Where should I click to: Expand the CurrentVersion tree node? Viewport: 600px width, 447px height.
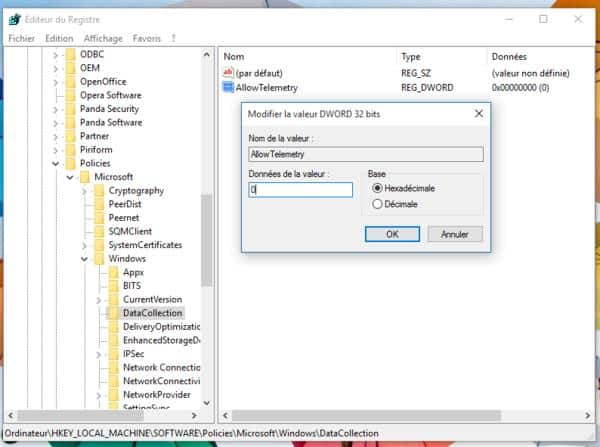[99, 300]
